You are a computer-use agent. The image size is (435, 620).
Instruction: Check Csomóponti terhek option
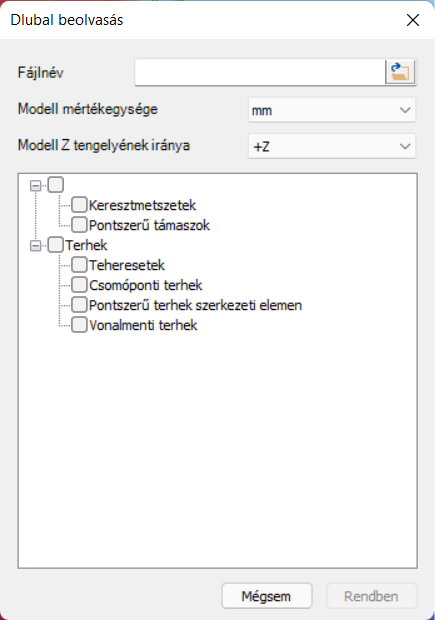(79, 285)
